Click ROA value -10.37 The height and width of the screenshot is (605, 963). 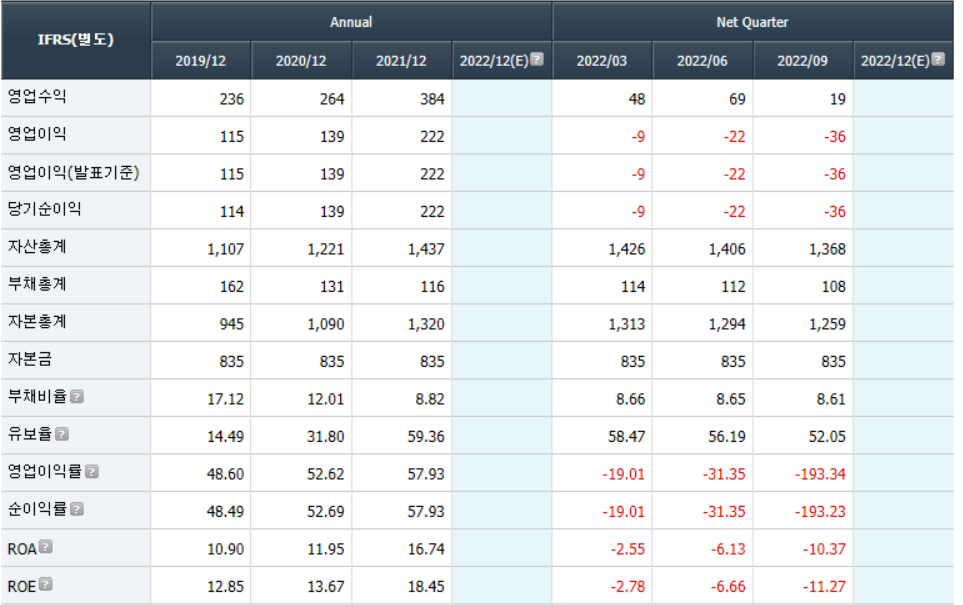point(824,548)
